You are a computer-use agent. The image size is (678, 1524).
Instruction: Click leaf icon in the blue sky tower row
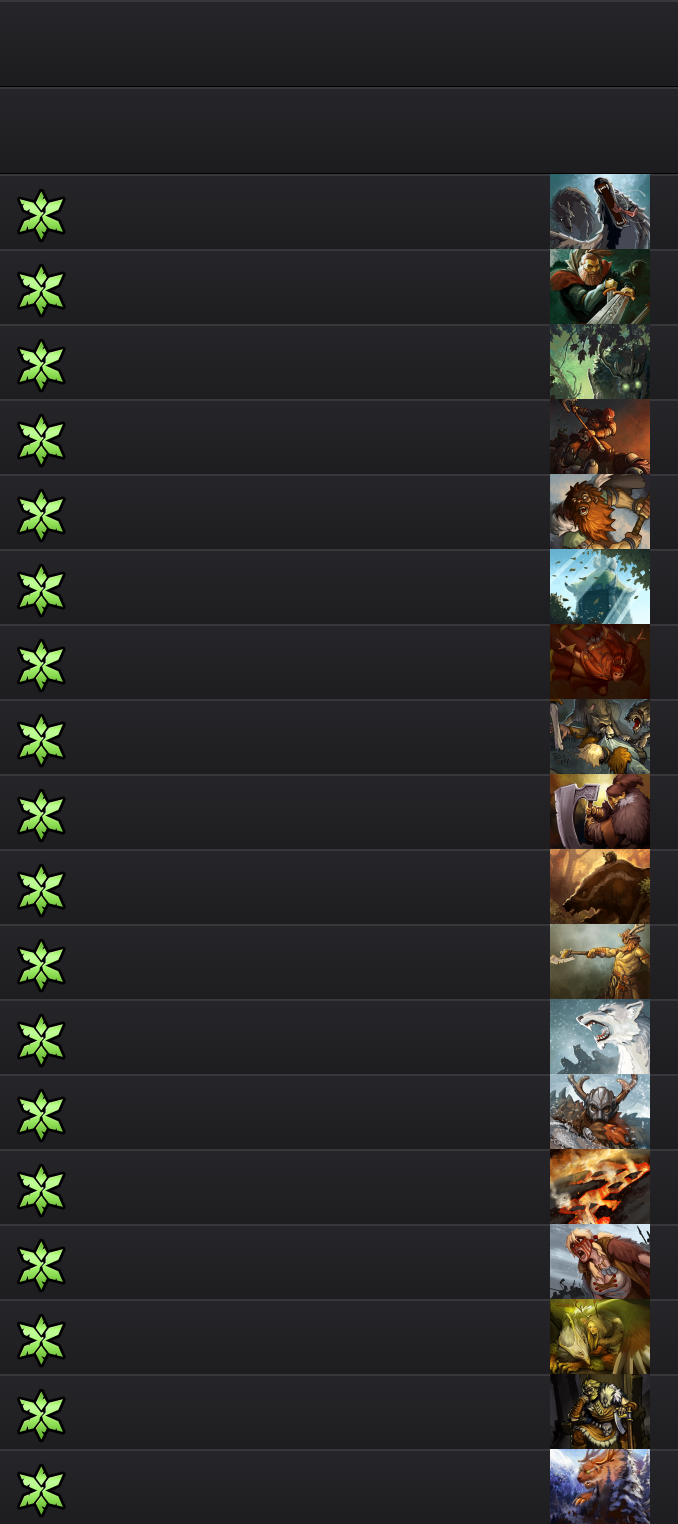point(41,590)
